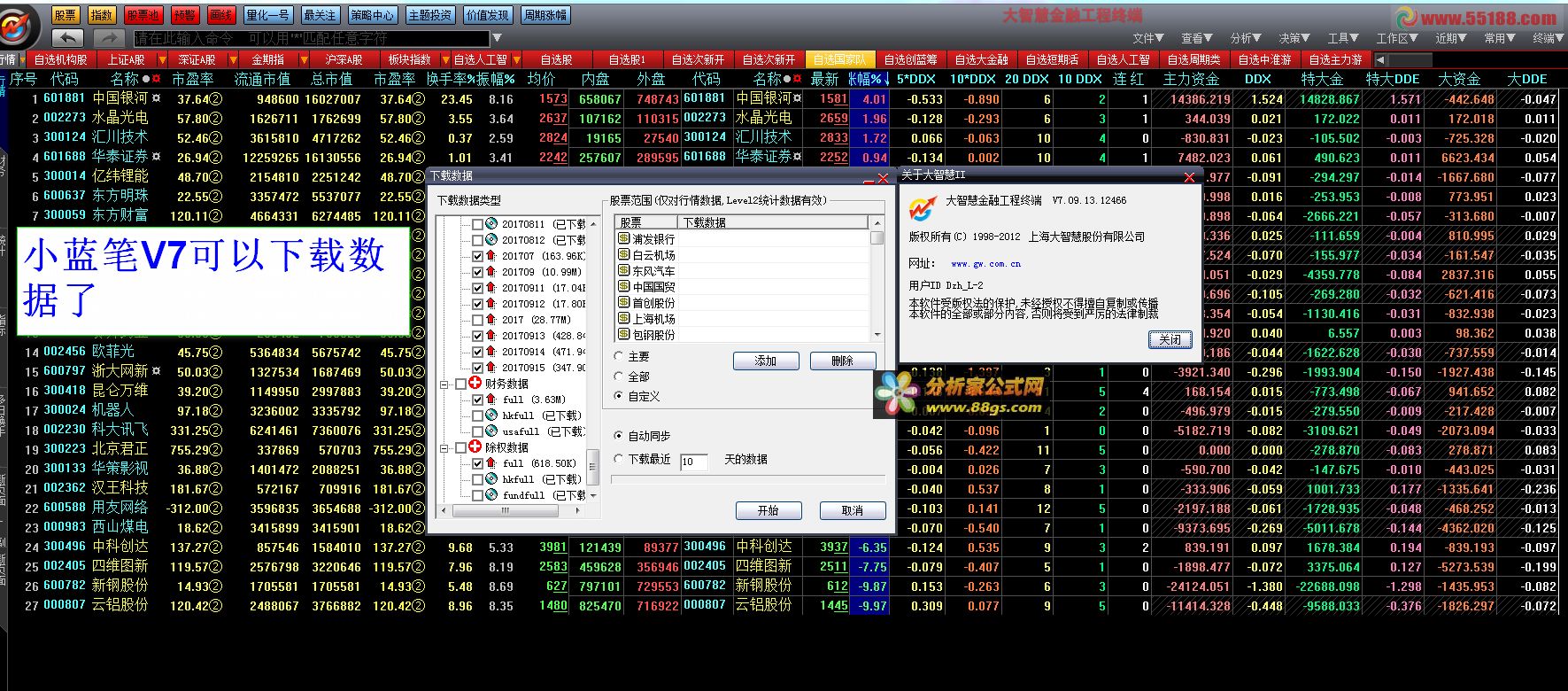1568x691 pixels.
Task: Select the 自定义 radio button
Action: point(619,396)
